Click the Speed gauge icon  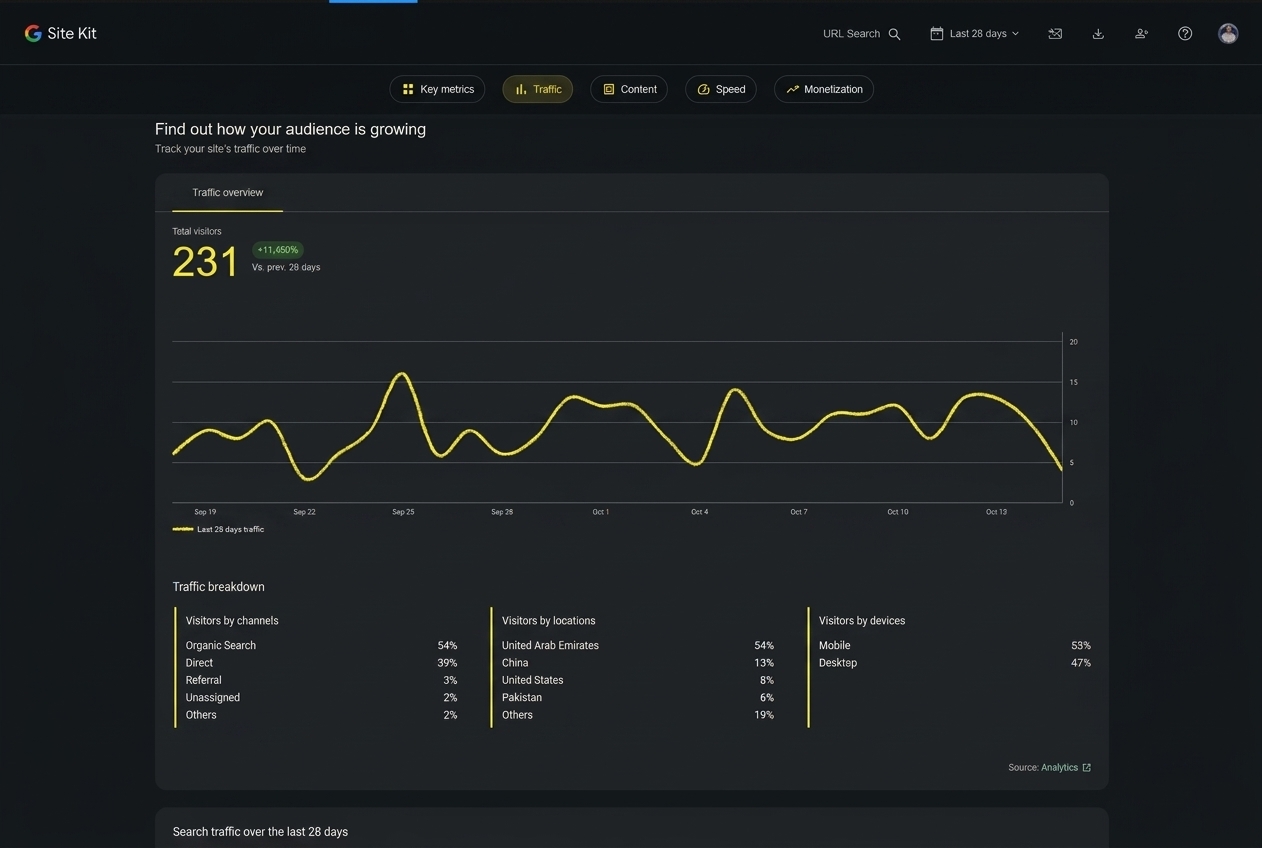tap(703, 89)
